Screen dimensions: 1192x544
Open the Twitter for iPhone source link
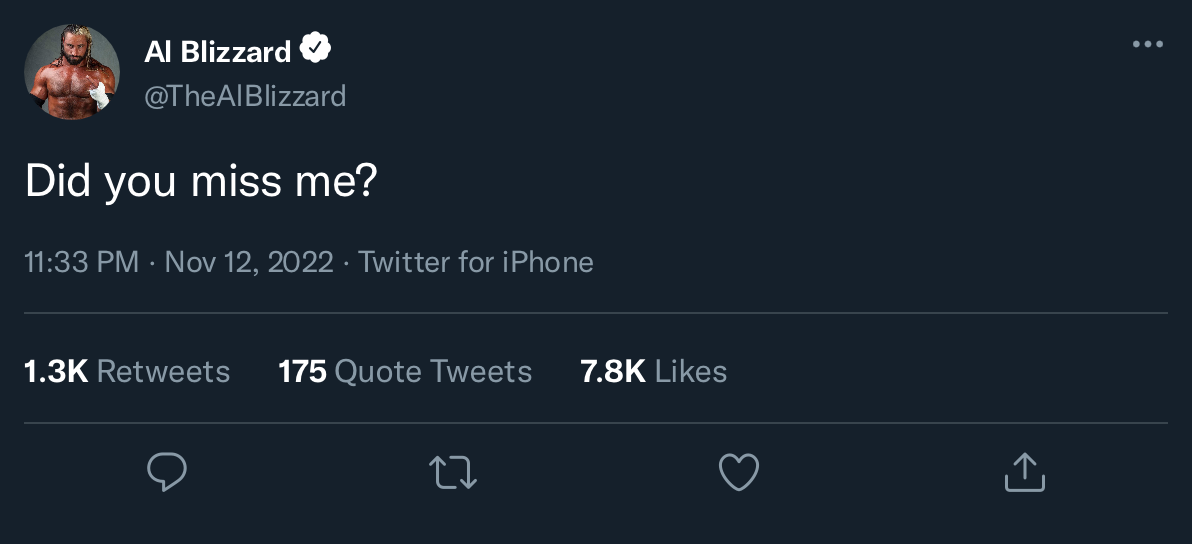pos(476,262)
